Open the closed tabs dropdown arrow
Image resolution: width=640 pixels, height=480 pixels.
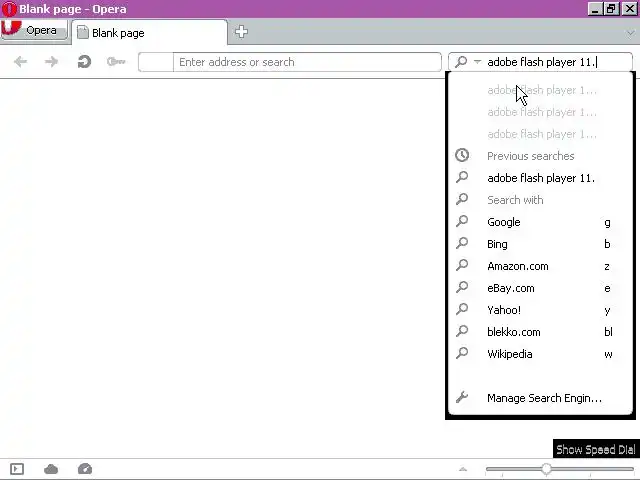pos(631,33)
